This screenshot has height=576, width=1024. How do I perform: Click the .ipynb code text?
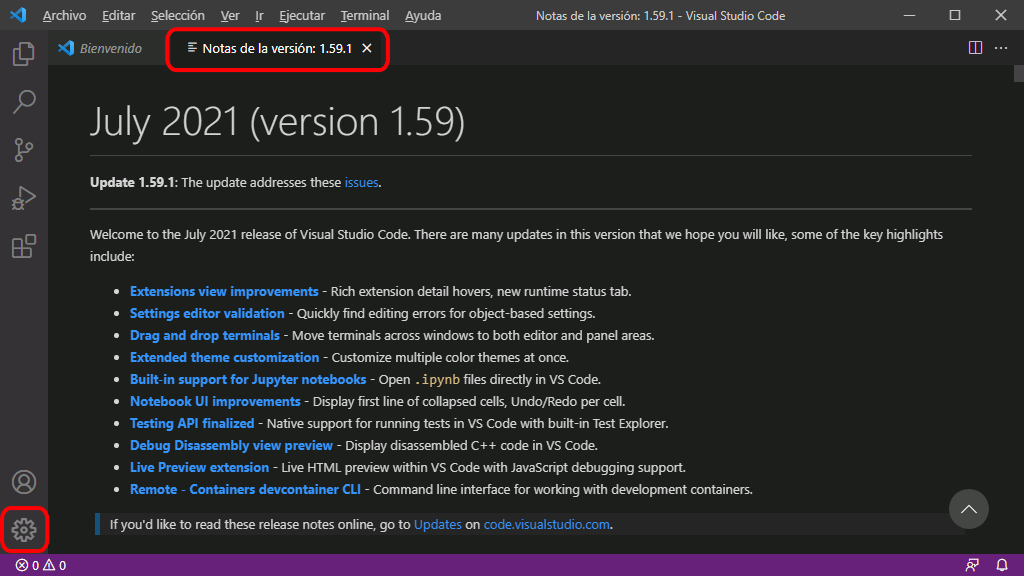point(437,379)
